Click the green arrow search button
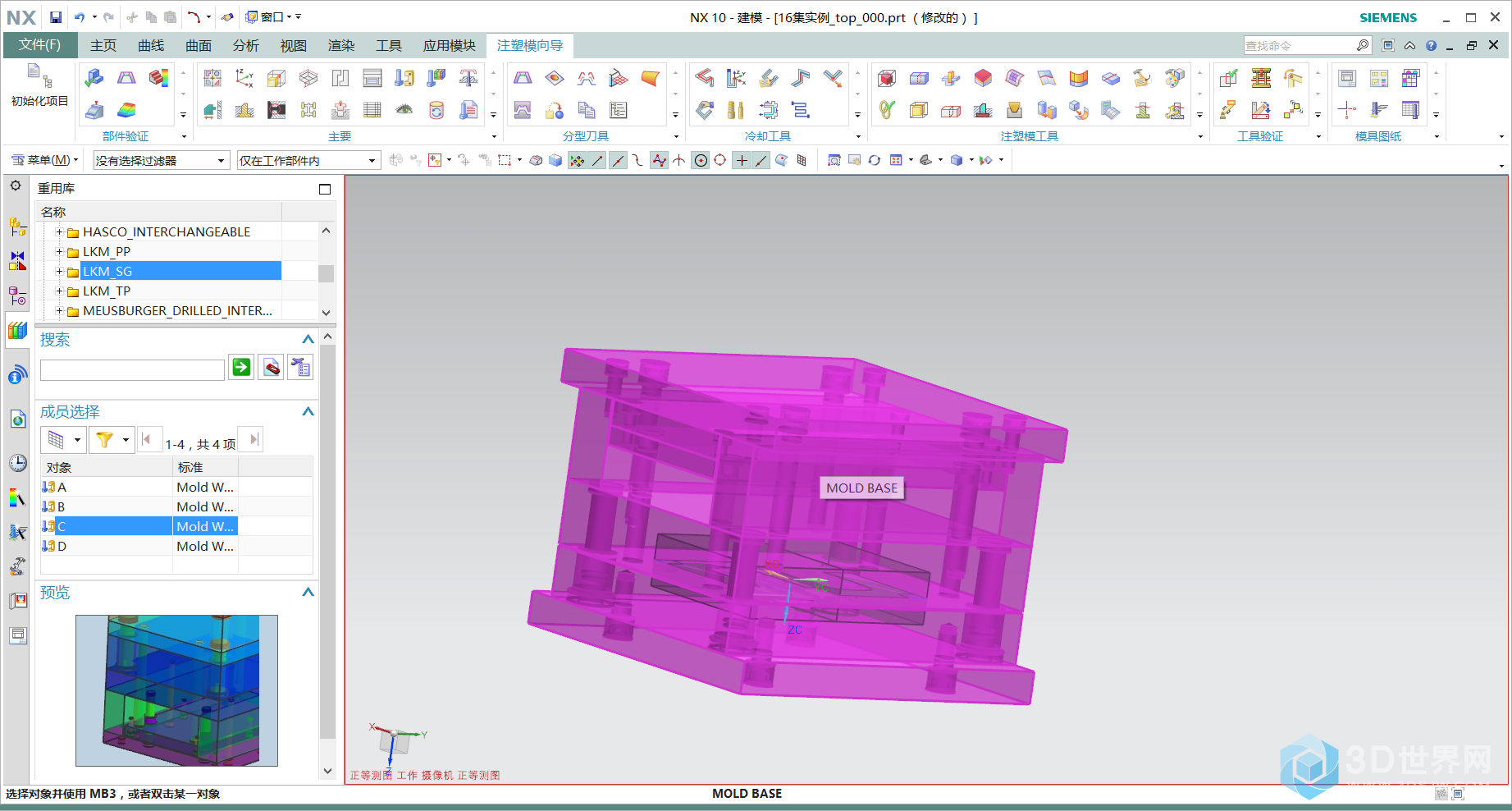 [x=241, y=368]
